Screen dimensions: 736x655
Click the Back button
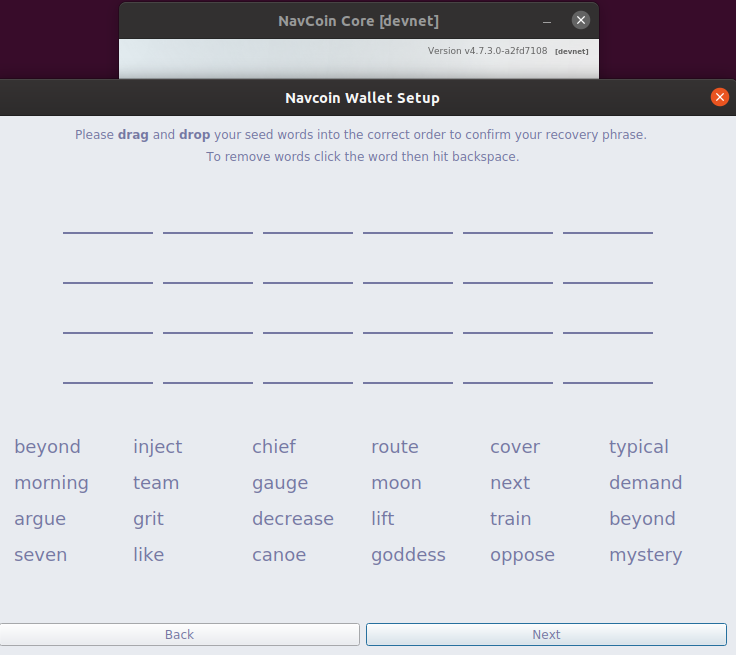tap(180, 634)
